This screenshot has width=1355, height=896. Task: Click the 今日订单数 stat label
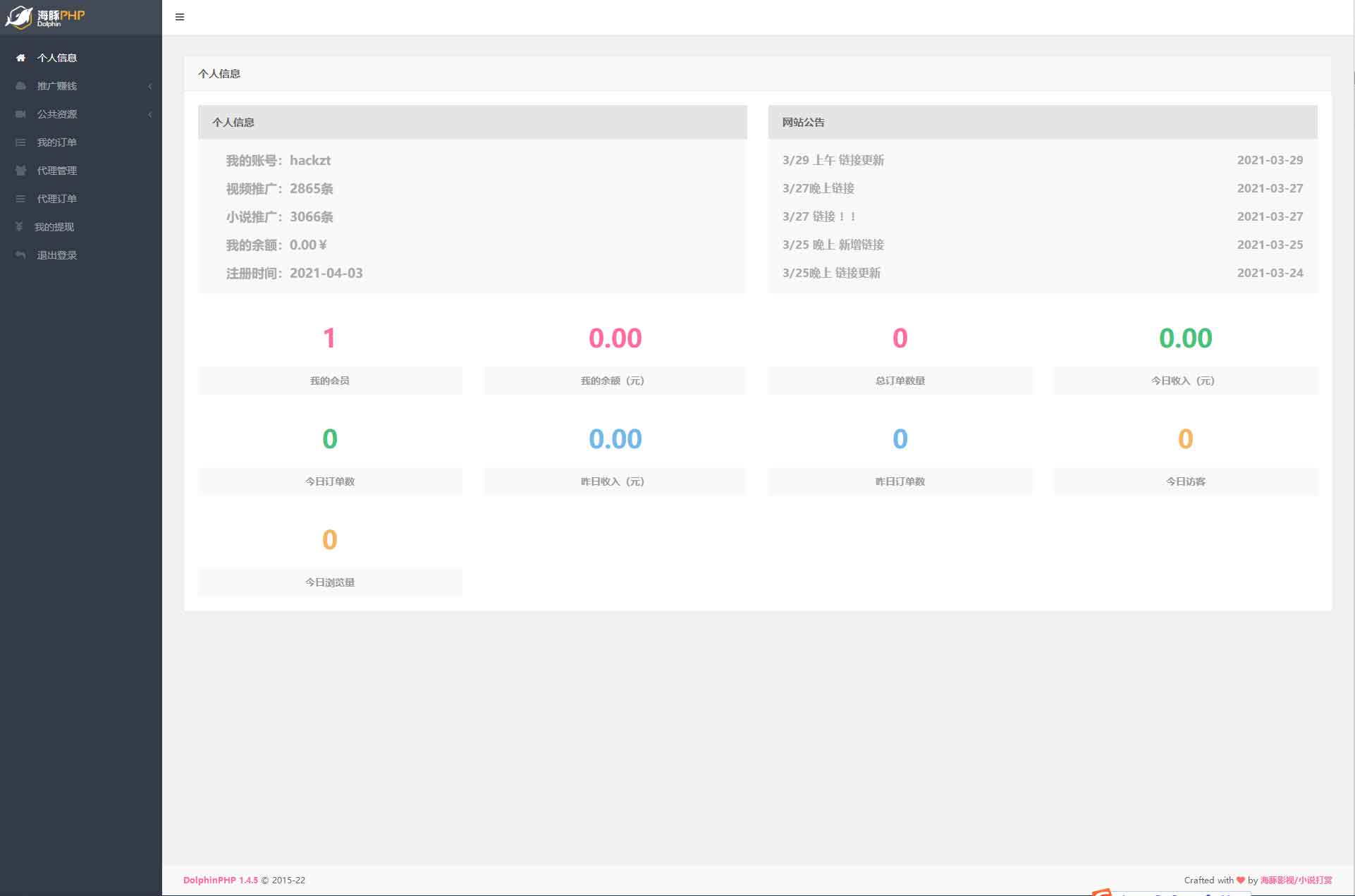pyautogui.click(x=330, y=481)
